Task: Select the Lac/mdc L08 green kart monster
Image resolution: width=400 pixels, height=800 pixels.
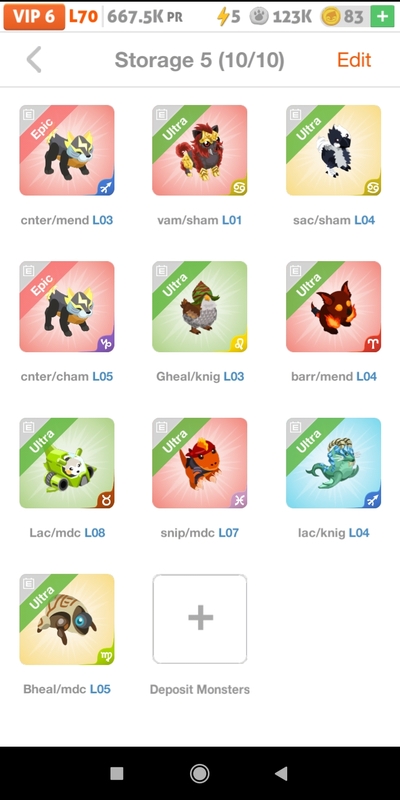Action: point(67,463)
